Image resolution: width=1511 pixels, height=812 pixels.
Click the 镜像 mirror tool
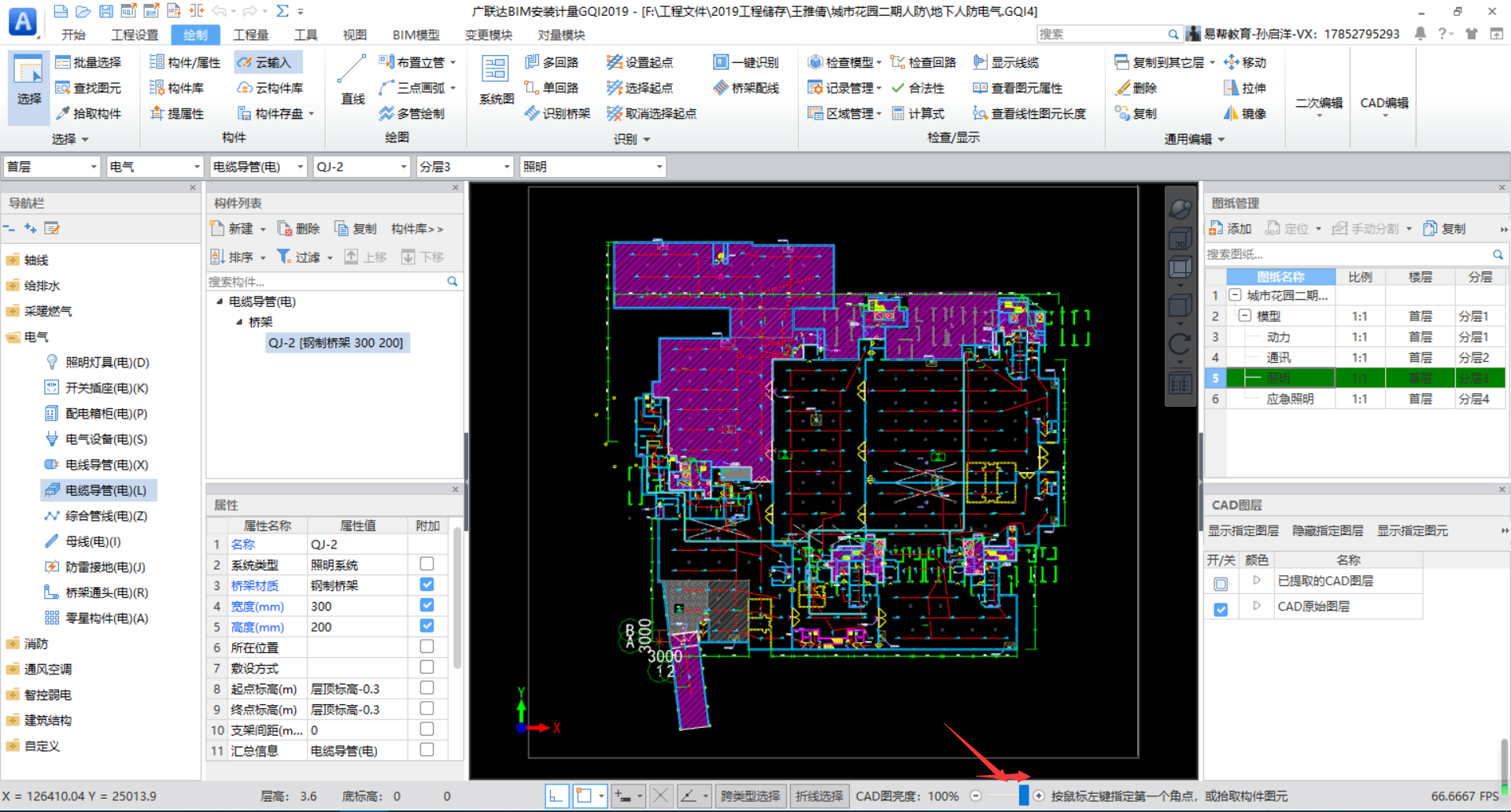pos(1245,113)
